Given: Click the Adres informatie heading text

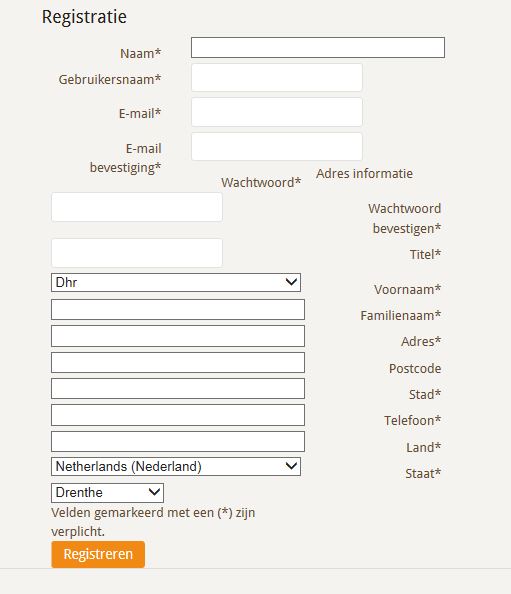Looking at the screenshot, I should pyautogui.click(x=364, y=174).
